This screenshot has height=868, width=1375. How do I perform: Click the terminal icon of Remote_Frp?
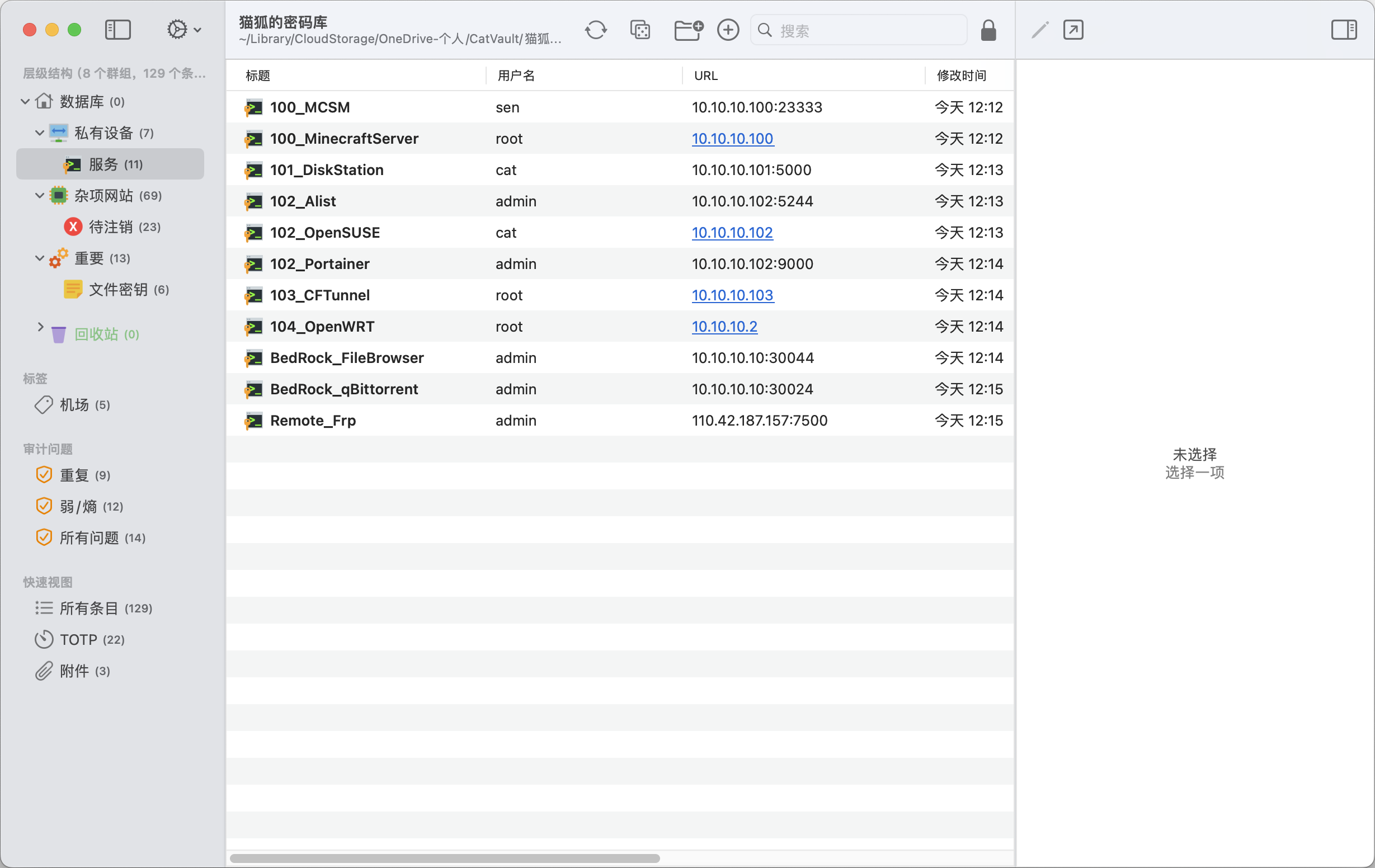253,421
